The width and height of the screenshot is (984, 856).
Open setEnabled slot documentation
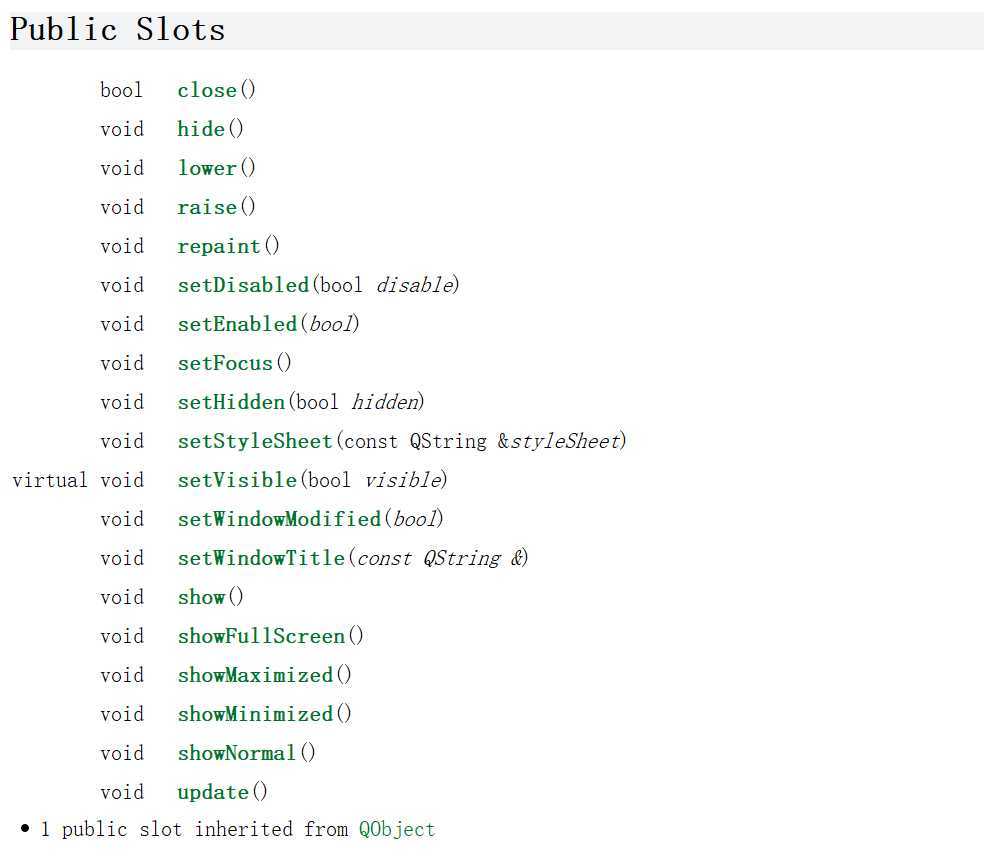point(237,324)
